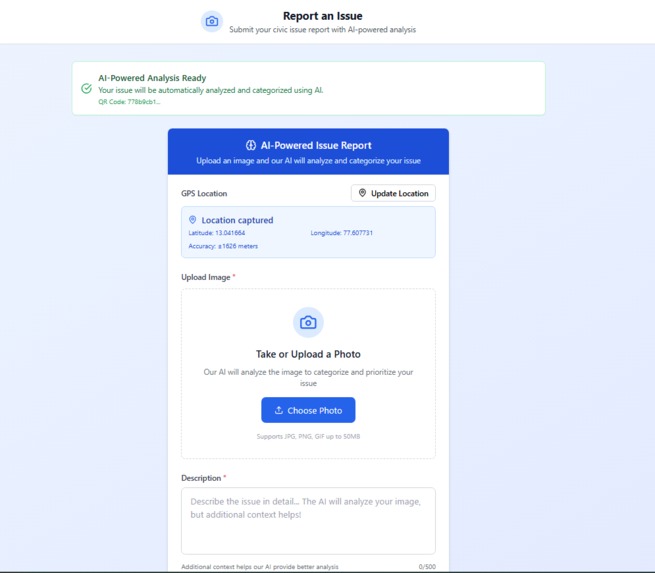Click the Additional context helps hint text

coord(259,567)
